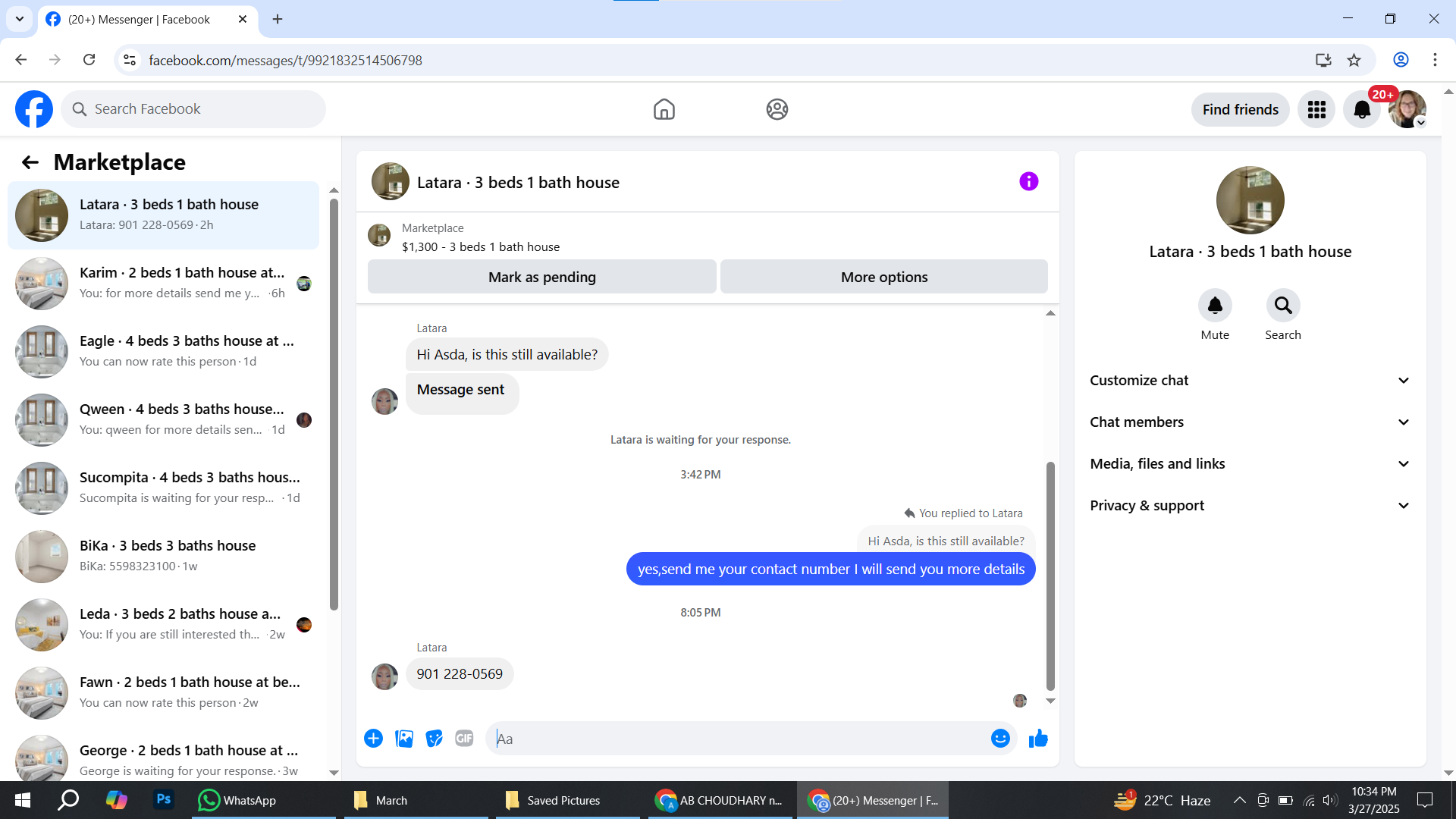This screenshot has width=1456, height=819.
Task: Open the Marketplace listing $1,300 link
Action: coord(481,247)
